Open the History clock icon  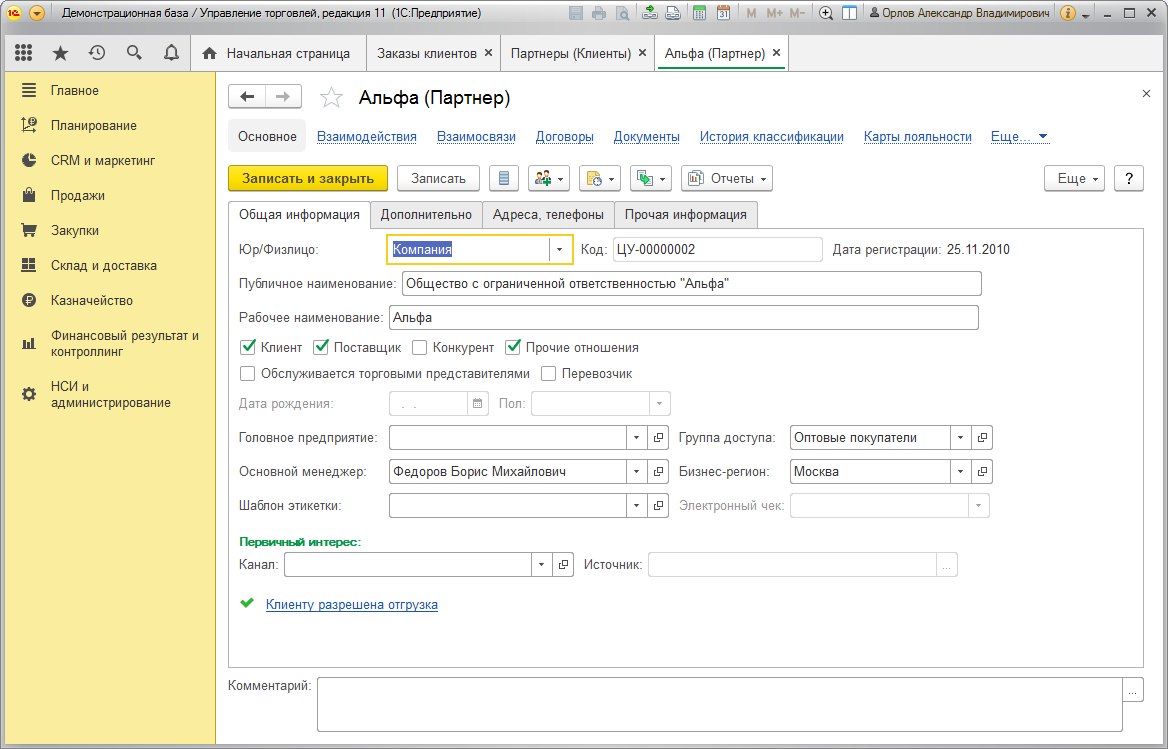click(x=97, y=53)
